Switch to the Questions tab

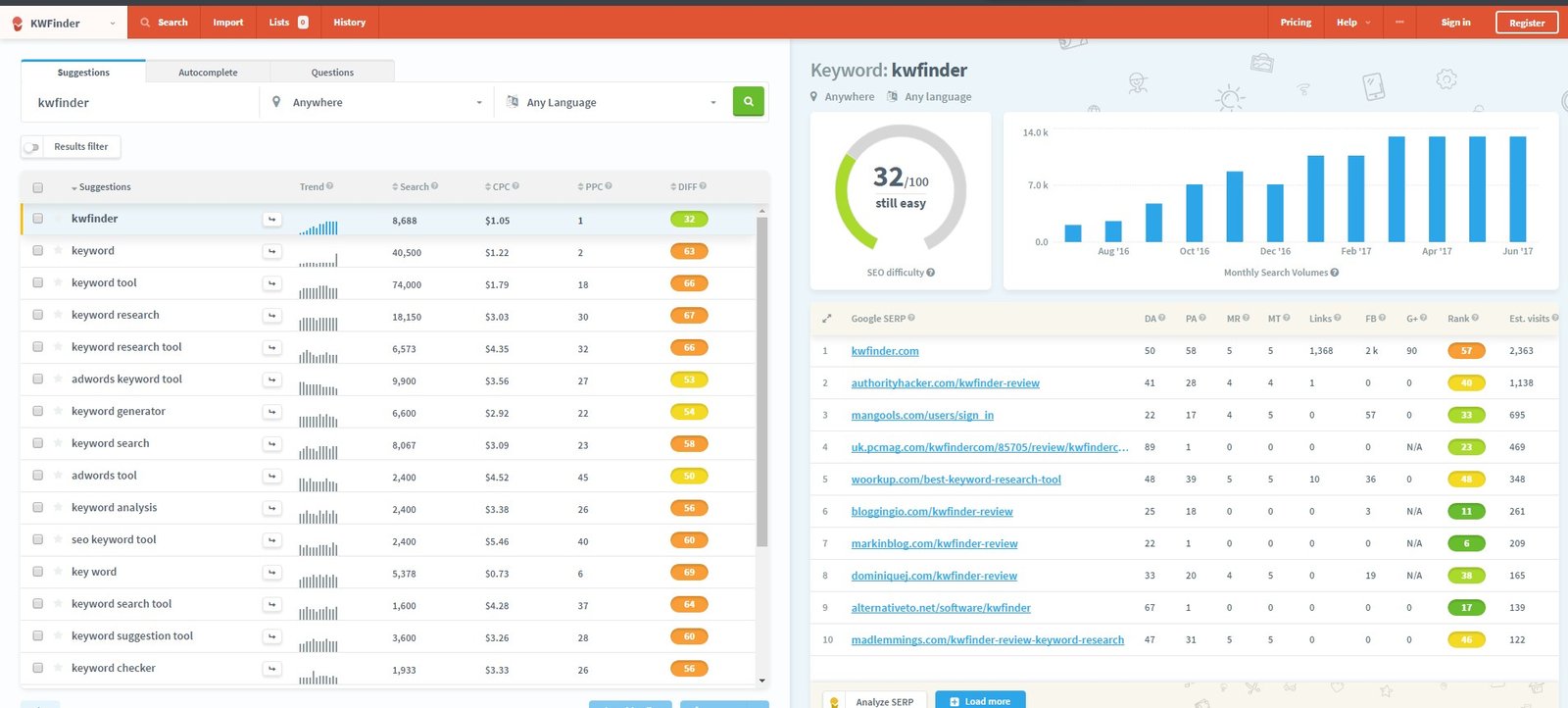332,72
